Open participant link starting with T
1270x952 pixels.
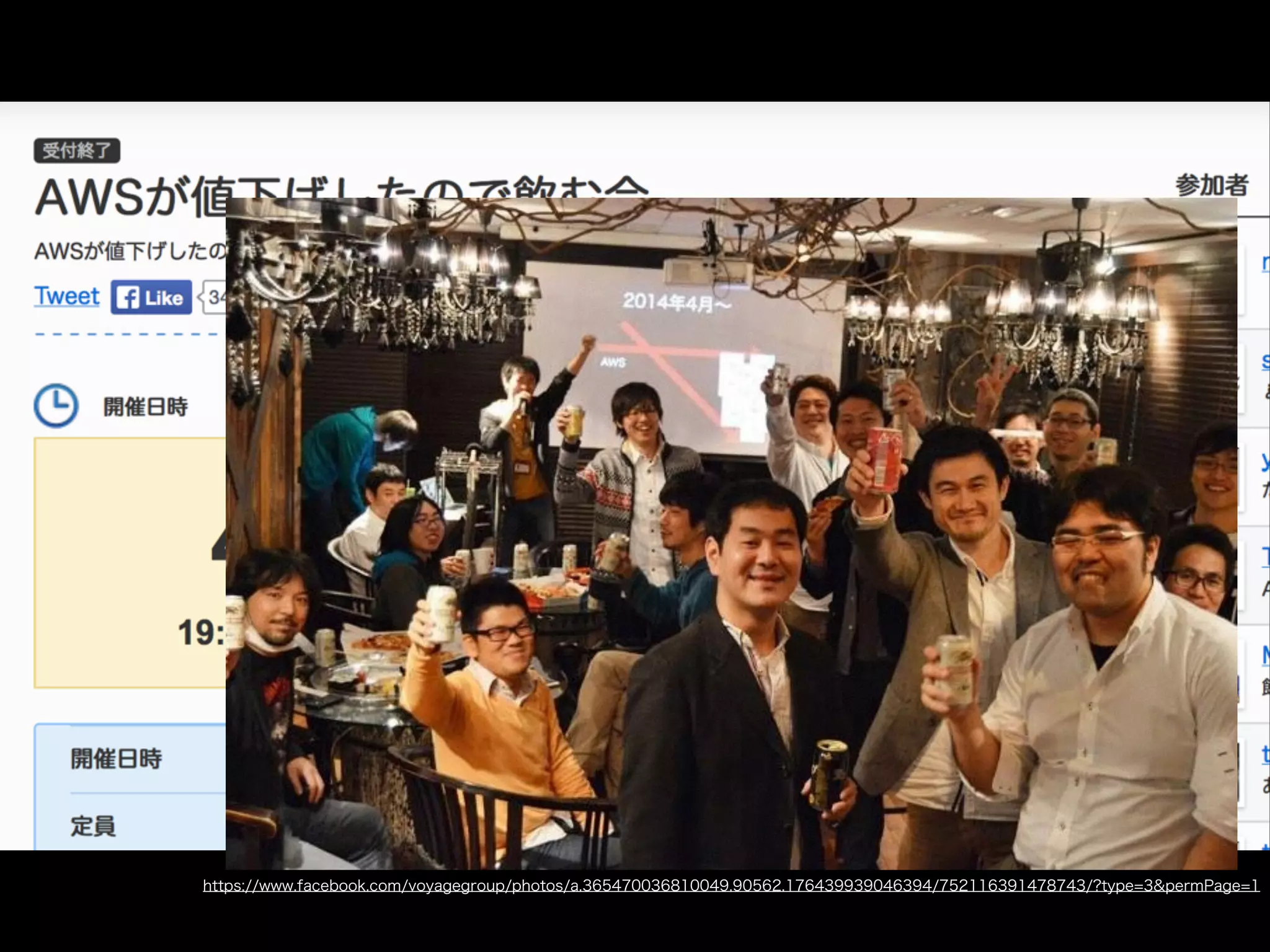(1265, 557)
